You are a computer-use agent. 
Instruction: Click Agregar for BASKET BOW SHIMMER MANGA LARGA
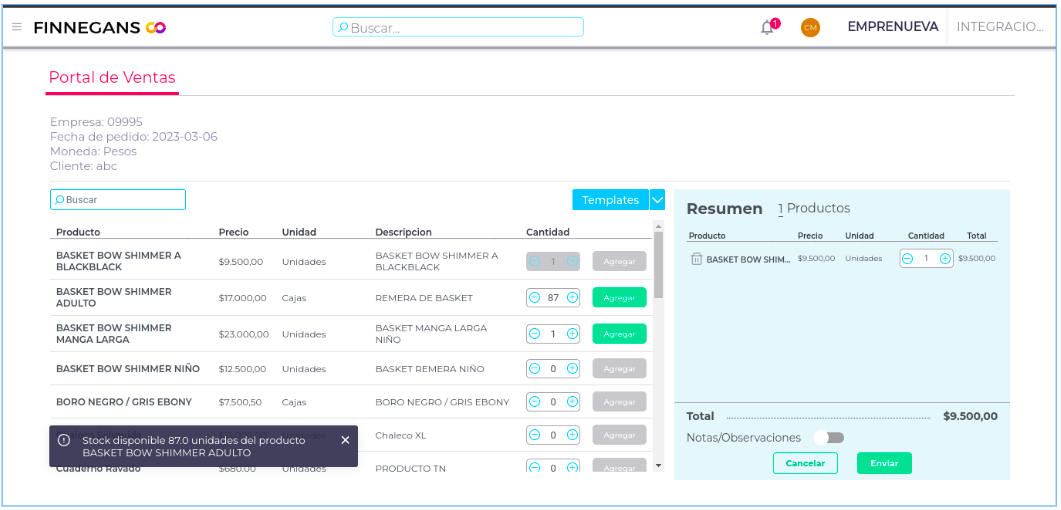pos(619,334)
